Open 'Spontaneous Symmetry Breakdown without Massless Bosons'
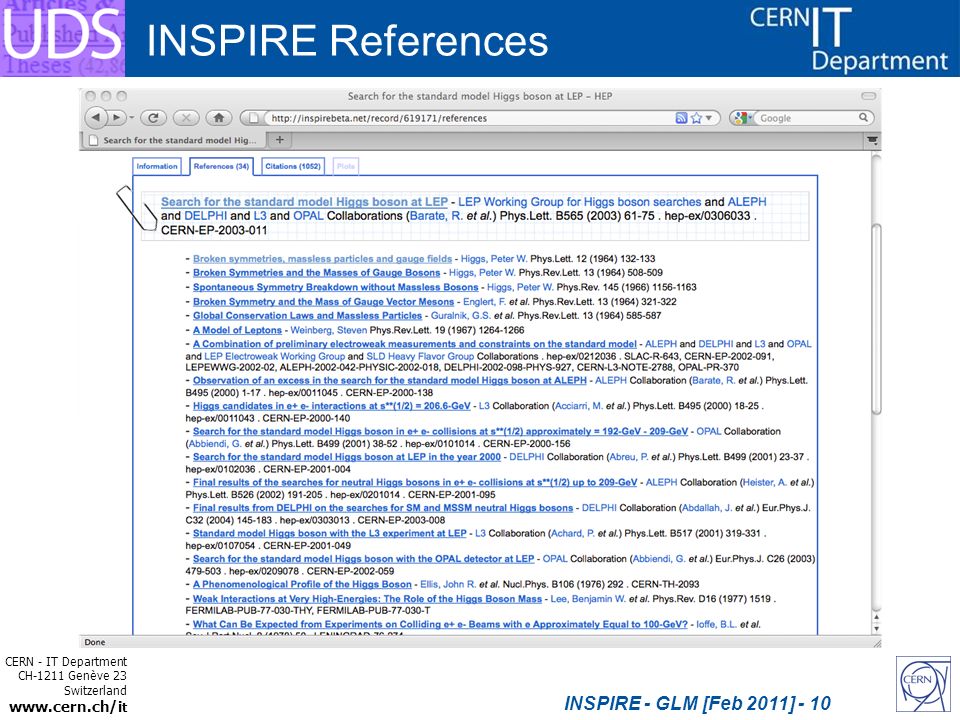 335,287
